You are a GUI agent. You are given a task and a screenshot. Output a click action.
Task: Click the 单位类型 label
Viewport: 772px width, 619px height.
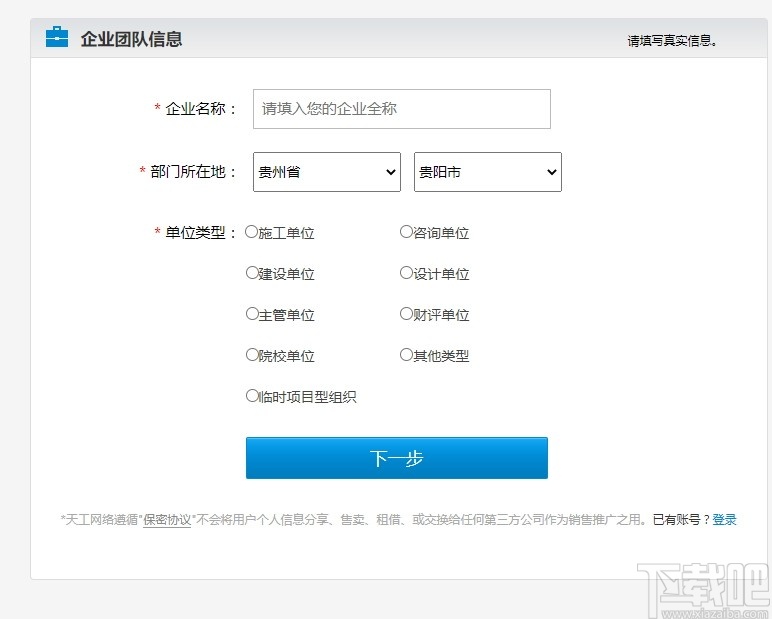point(200,232)
